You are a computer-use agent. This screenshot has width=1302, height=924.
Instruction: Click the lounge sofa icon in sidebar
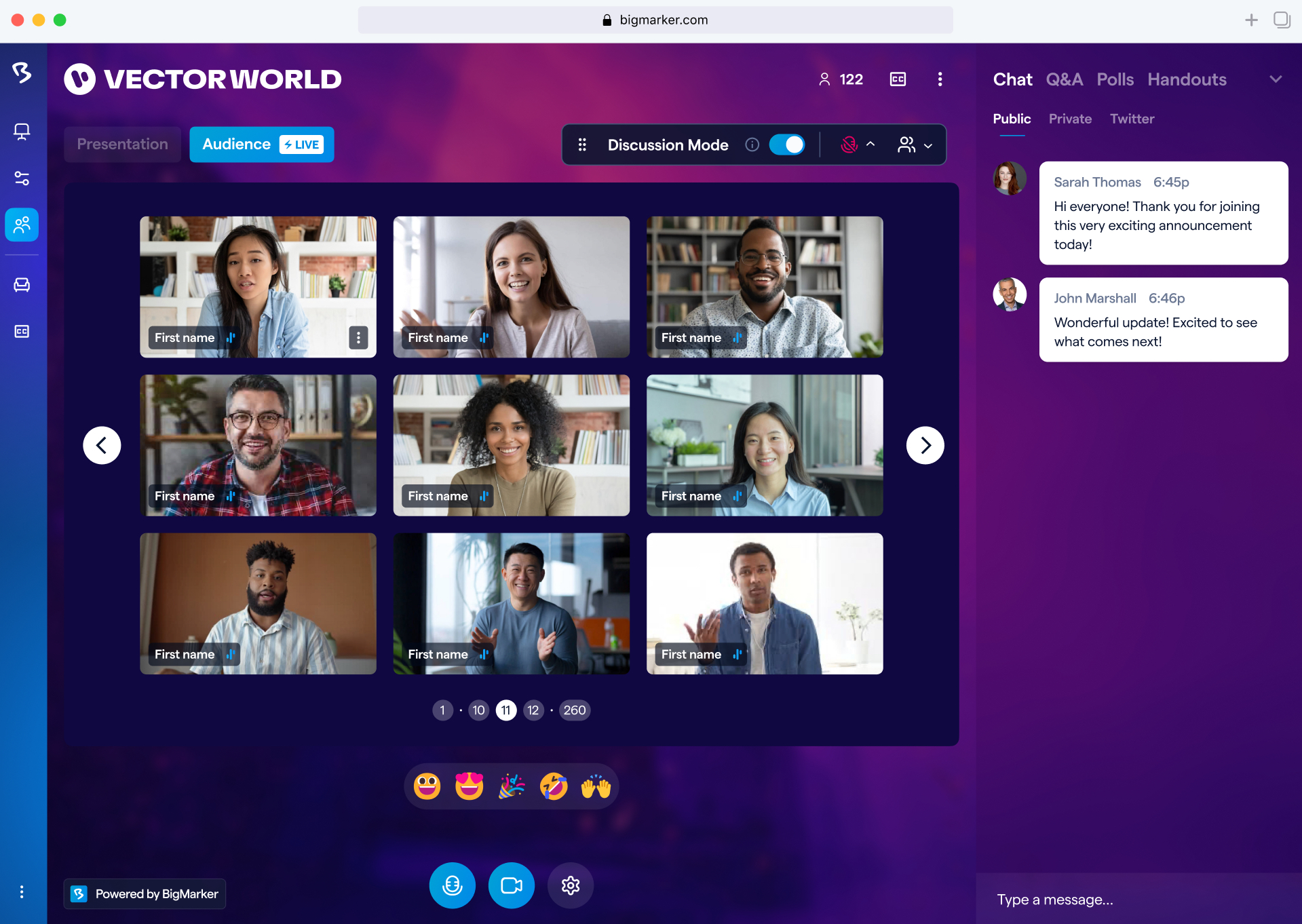22,284
